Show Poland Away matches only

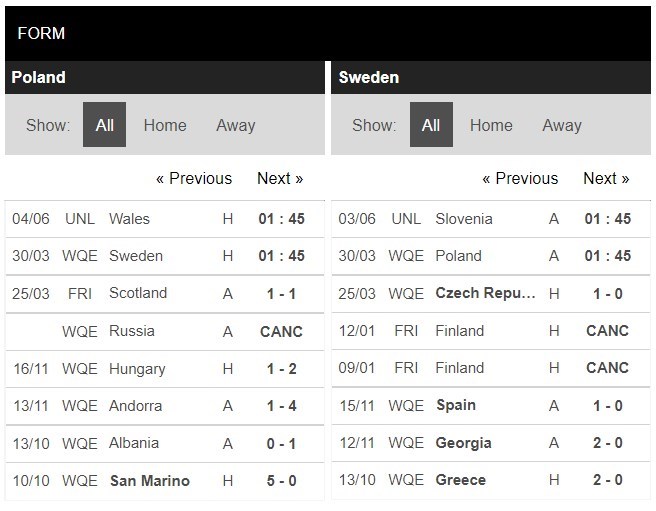click(x=236, y=125)
